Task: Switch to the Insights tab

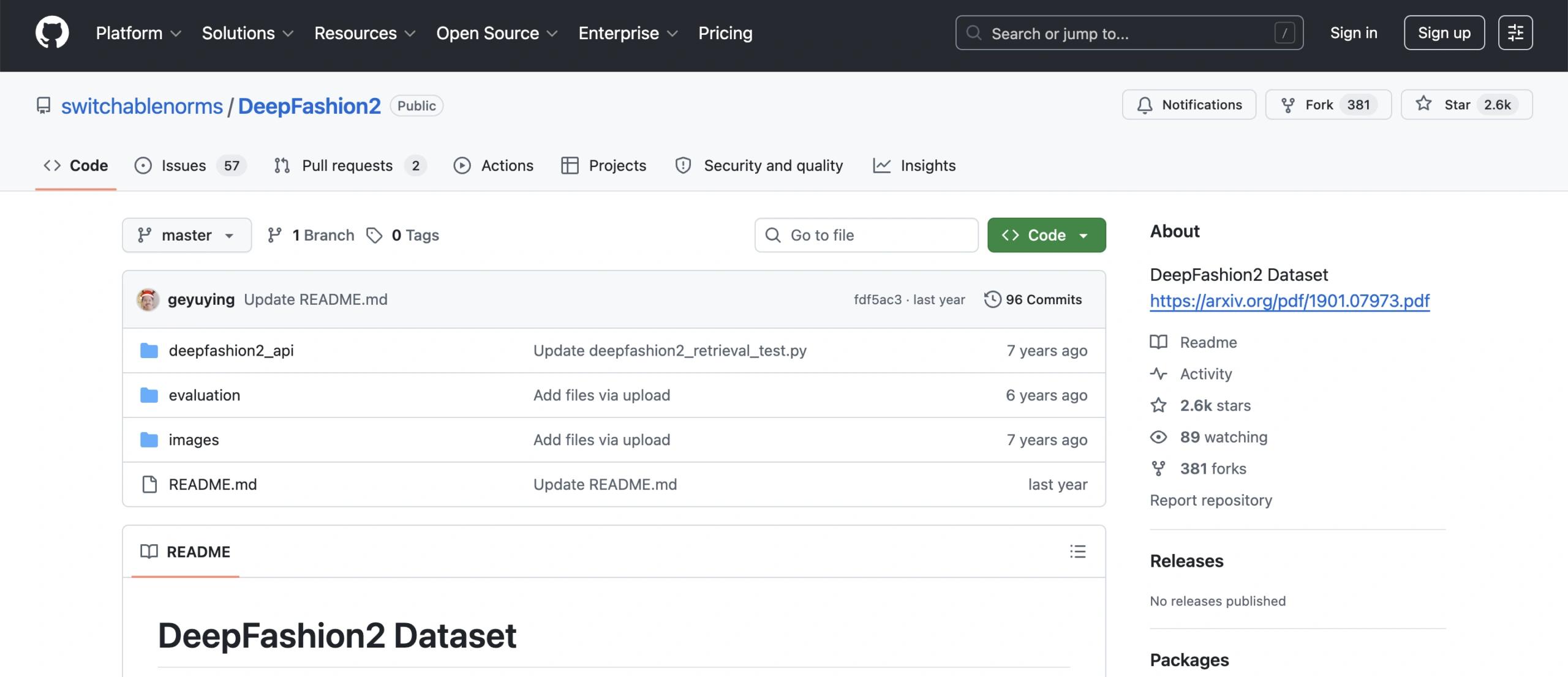Action: (914, 165)
